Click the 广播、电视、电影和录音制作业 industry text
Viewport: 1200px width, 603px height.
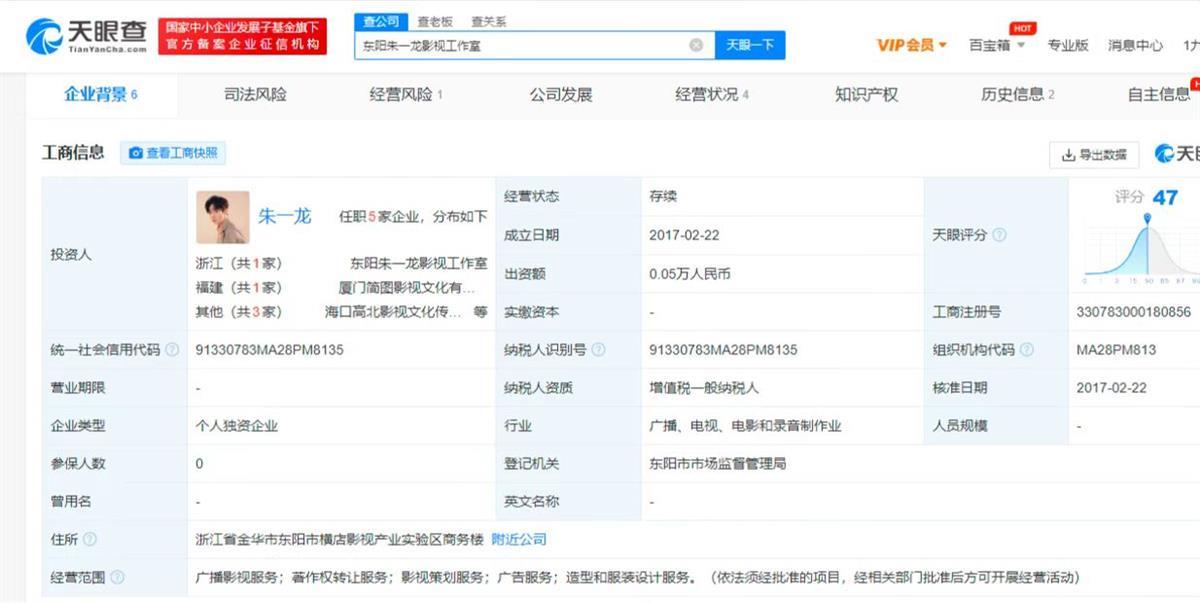pyautogui.click(x=745, y=426)
